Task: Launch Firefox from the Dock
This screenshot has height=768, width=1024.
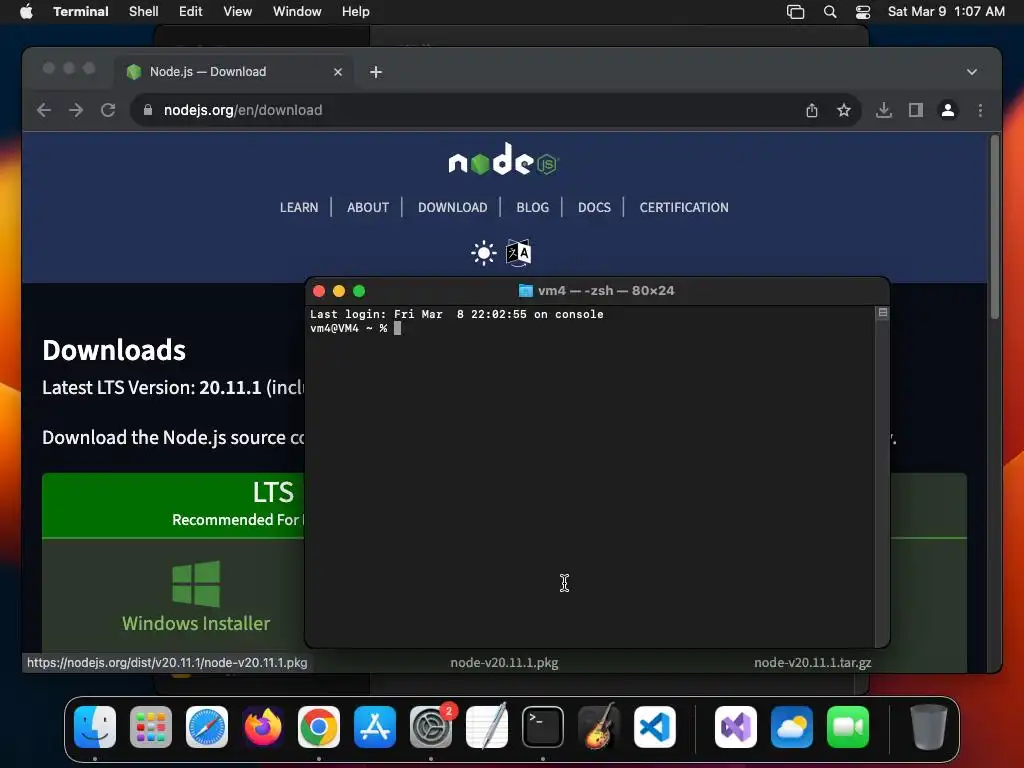Action: [263, 727]
